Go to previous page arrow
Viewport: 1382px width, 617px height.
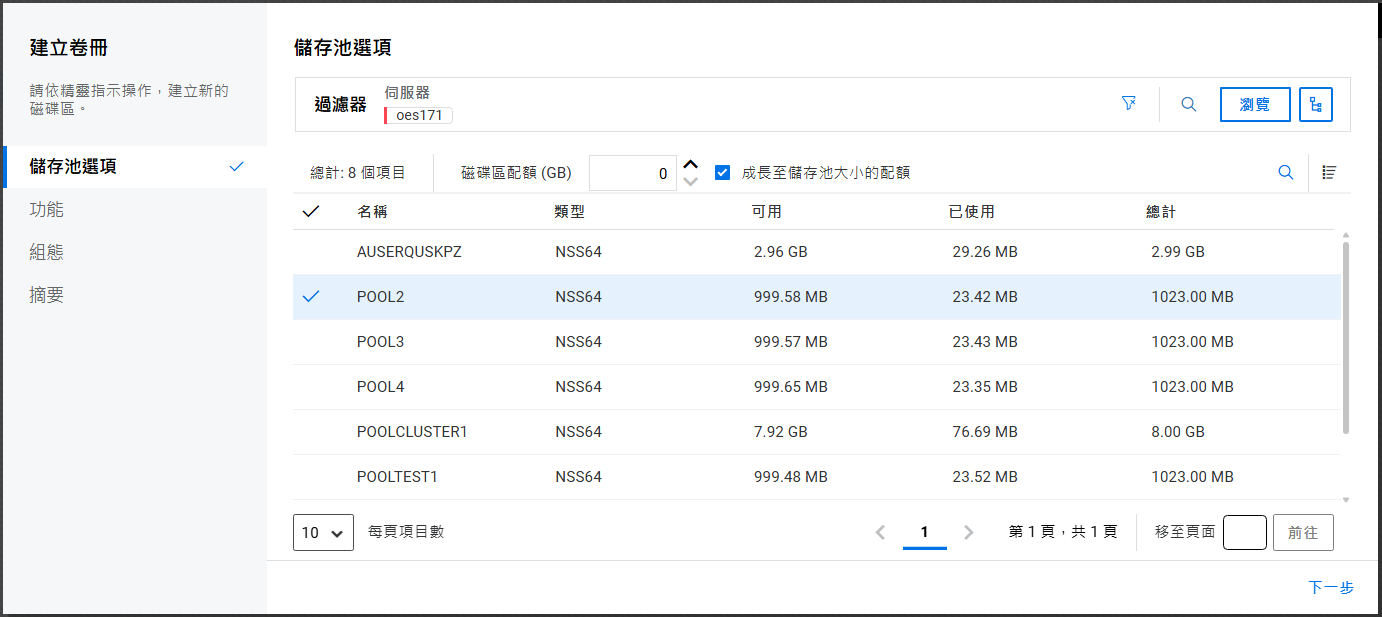(880, 532)
